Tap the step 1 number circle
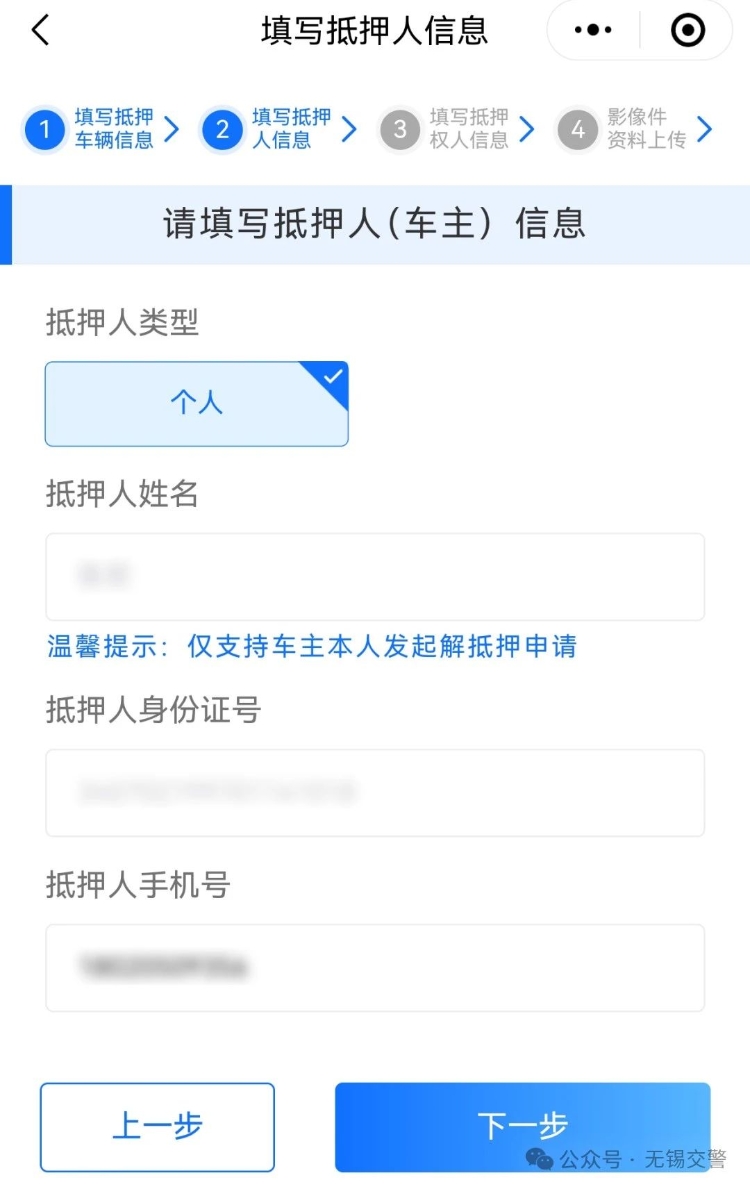Image resolution: width=750 pixels, height=1189 pixels. pyautogui.click(x=44, y=129)
